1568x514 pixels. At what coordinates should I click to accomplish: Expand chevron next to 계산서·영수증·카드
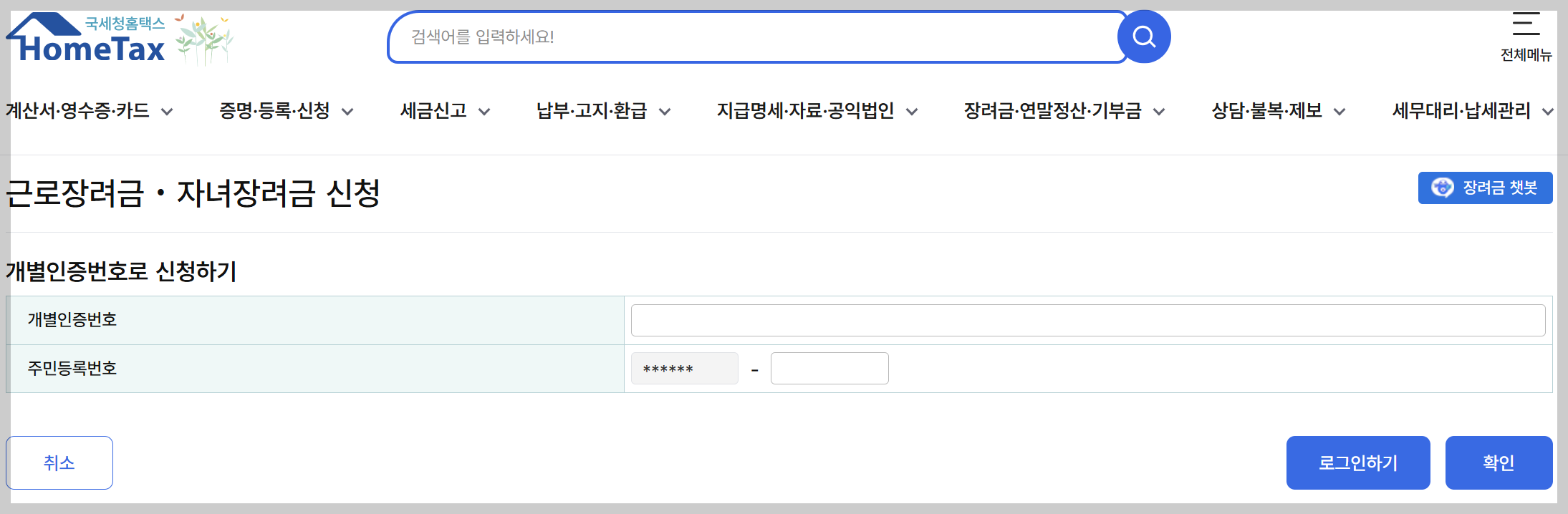click(167, 112)
